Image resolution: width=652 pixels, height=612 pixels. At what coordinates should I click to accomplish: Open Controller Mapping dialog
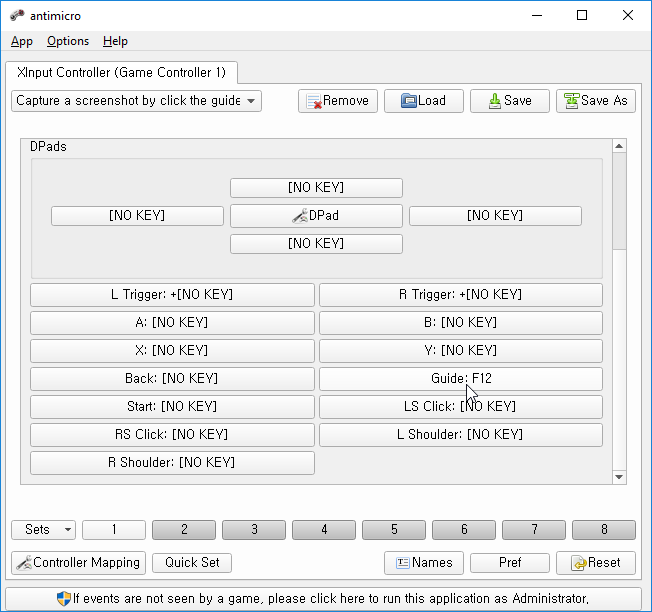79,563
